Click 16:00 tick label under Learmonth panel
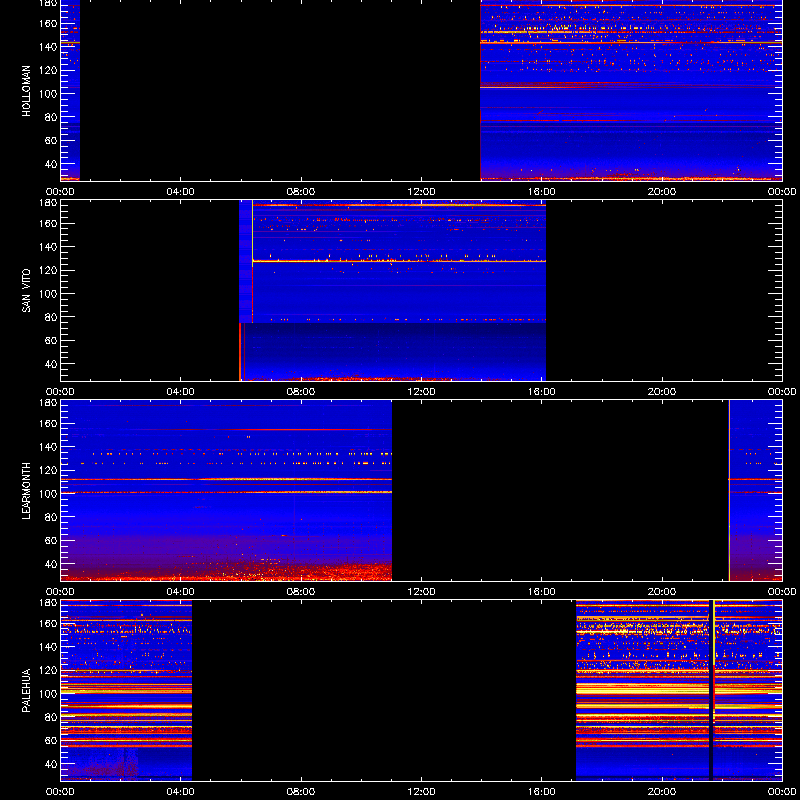 click(x=542, y=592)
